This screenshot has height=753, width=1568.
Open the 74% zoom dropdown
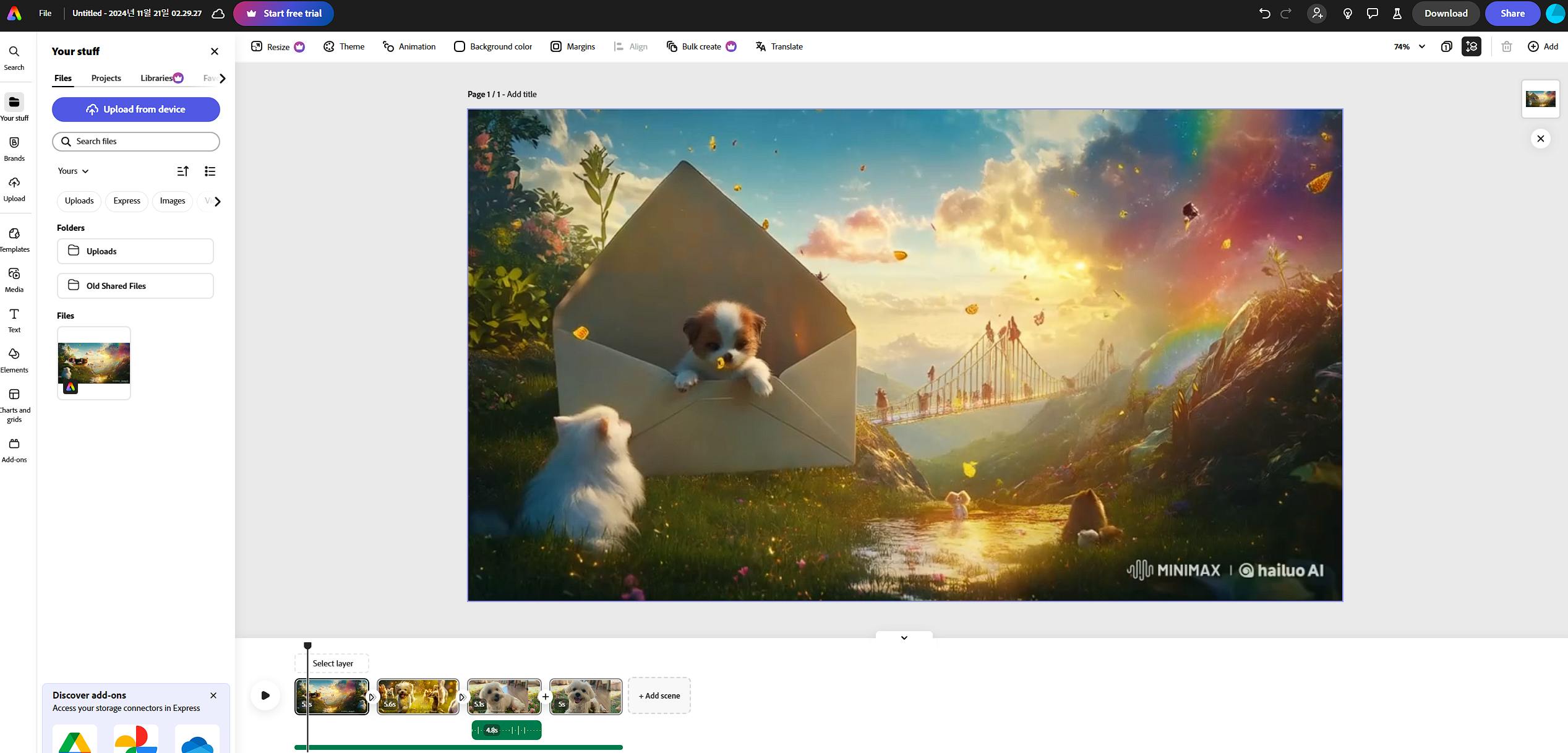[x=1409, y=46]
